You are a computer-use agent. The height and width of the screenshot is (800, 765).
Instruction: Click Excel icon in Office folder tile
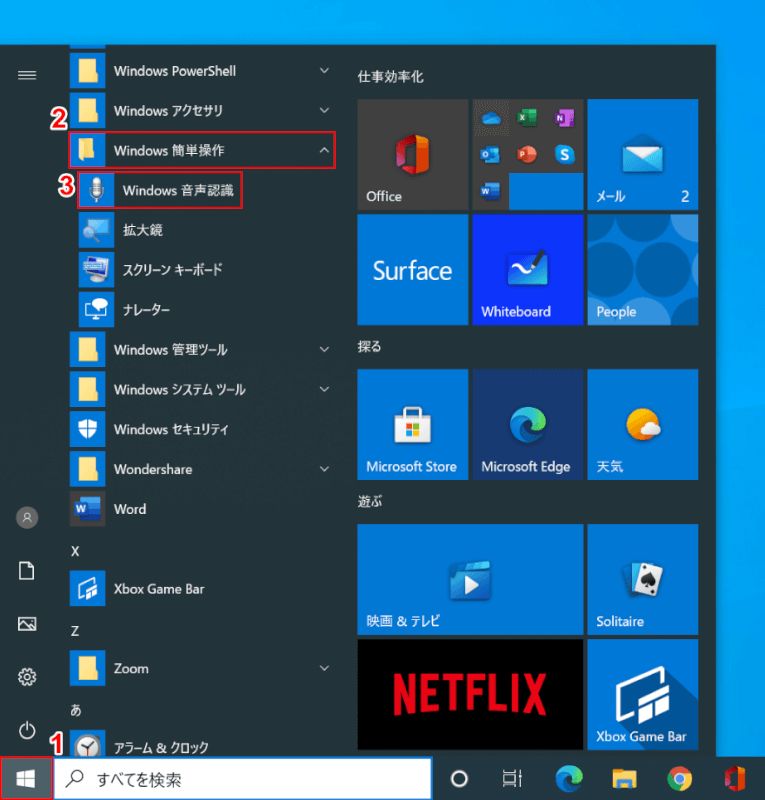click(x=527, y=117)
